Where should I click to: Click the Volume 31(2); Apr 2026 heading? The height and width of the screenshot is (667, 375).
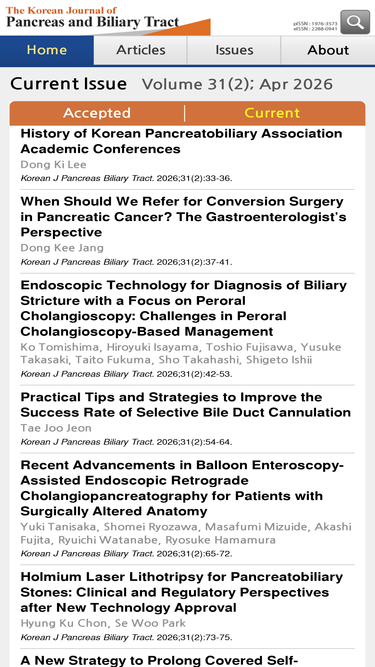237,84
